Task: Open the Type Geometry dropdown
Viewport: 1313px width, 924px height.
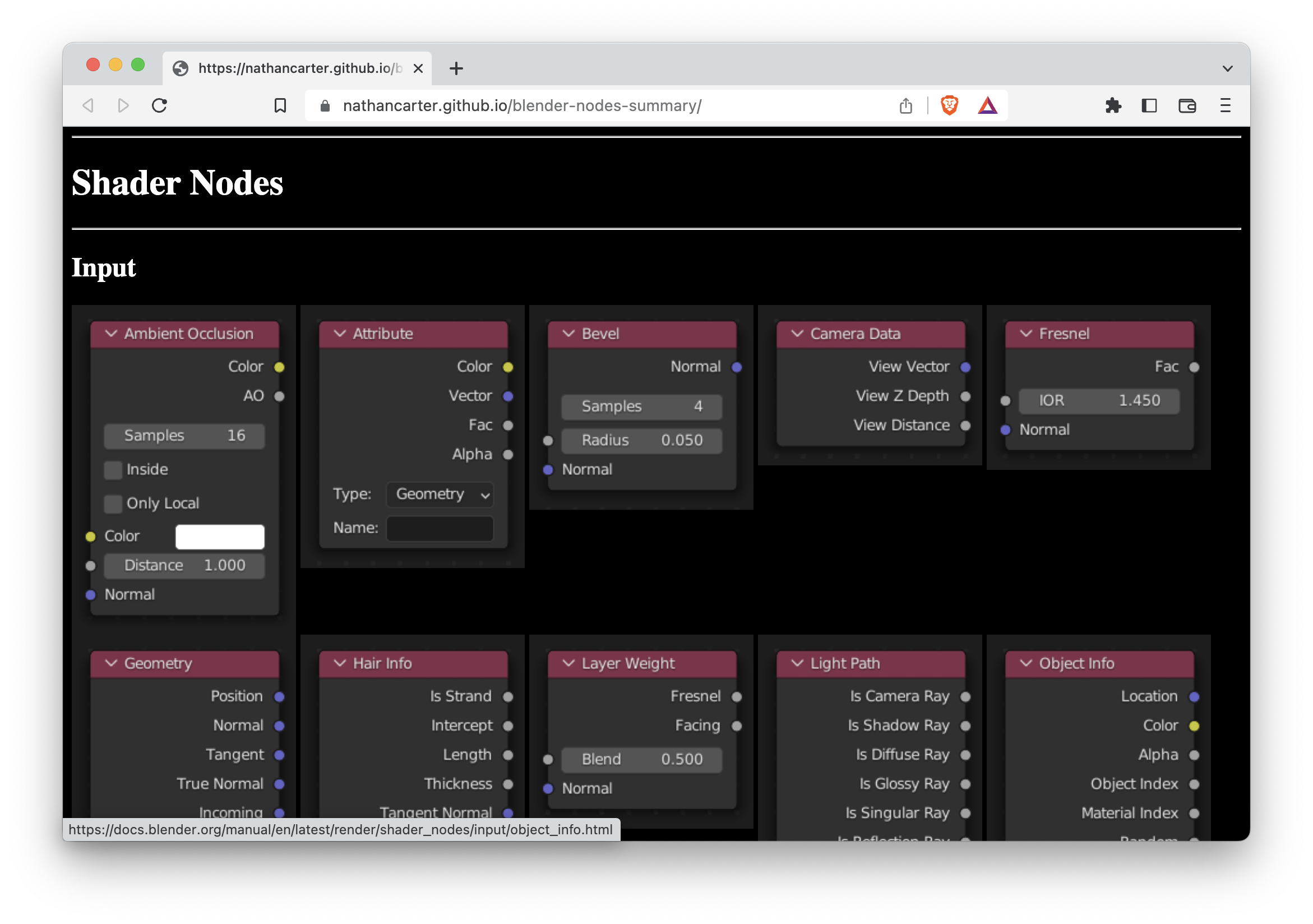Action: [x=440, y=495]
